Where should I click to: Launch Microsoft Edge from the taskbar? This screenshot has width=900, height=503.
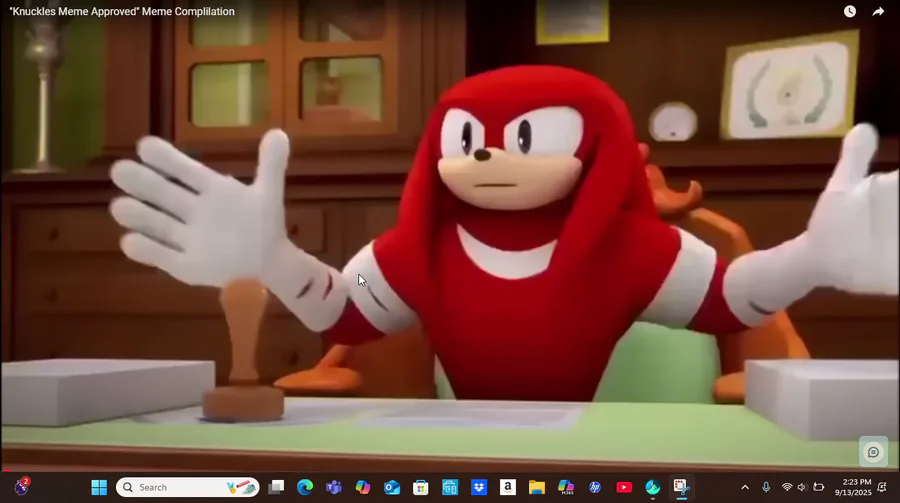tap(305, 487)
